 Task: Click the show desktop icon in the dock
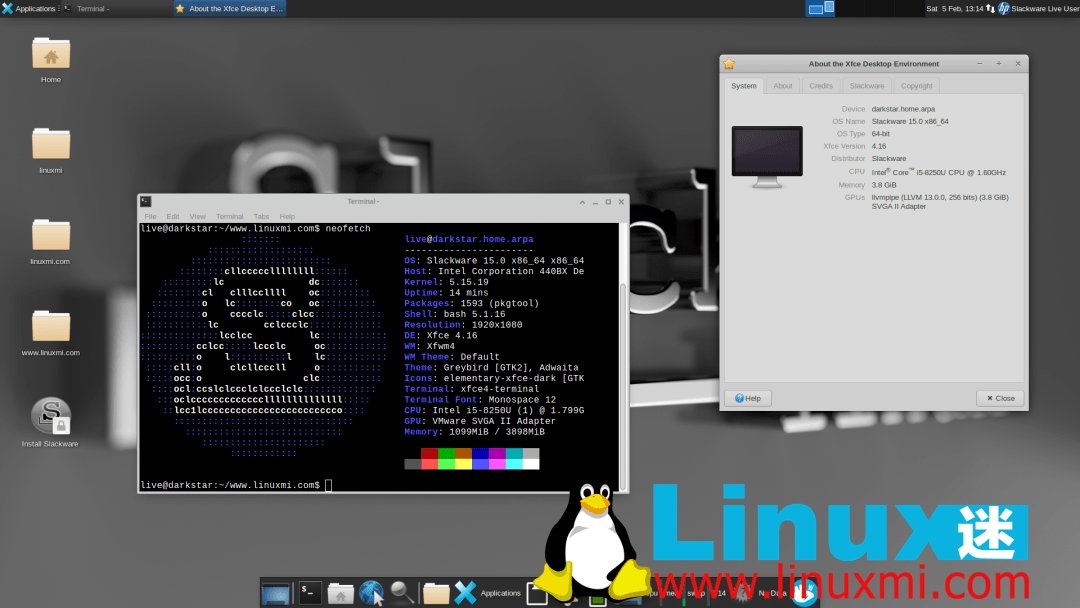click(275, 592)
